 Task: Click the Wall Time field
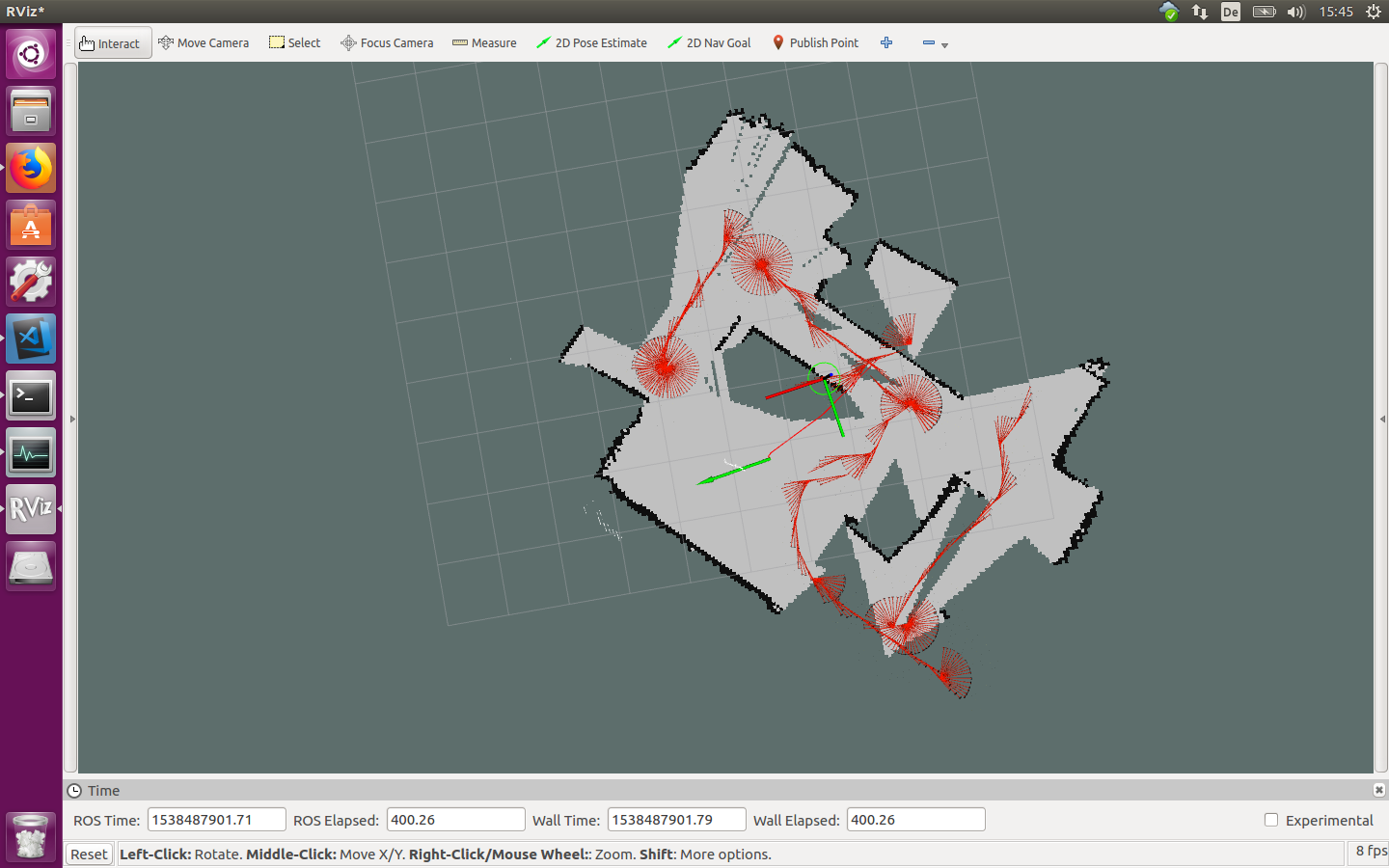click(676, 820)
